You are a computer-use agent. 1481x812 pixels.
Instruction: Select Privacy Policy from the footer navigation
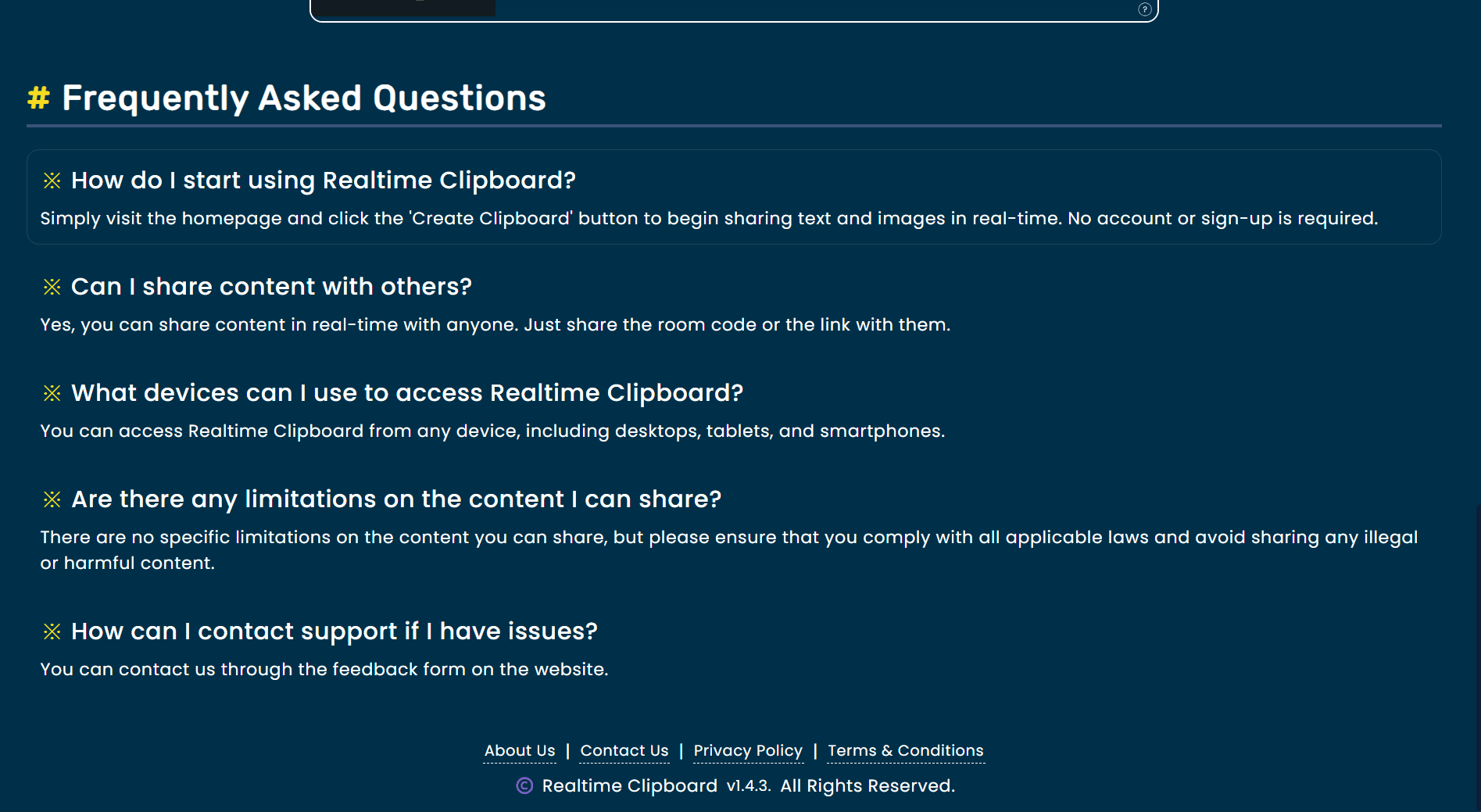point(747,750)
